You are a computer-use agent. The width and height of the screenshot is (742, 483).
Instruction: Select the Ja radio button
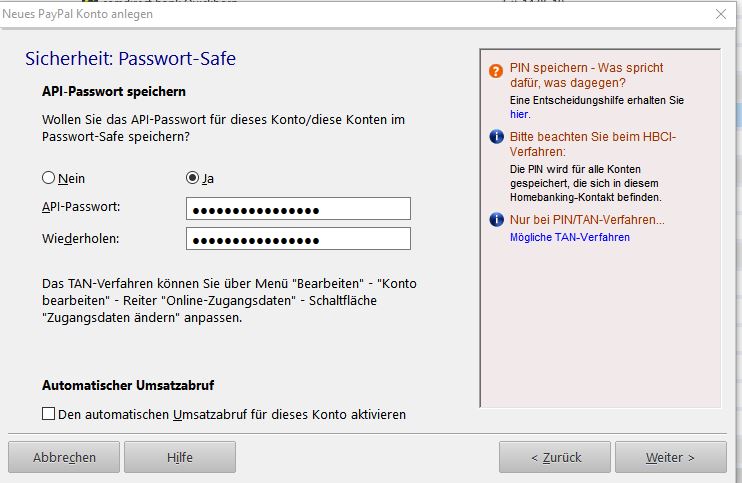click(x=192, y=178)
